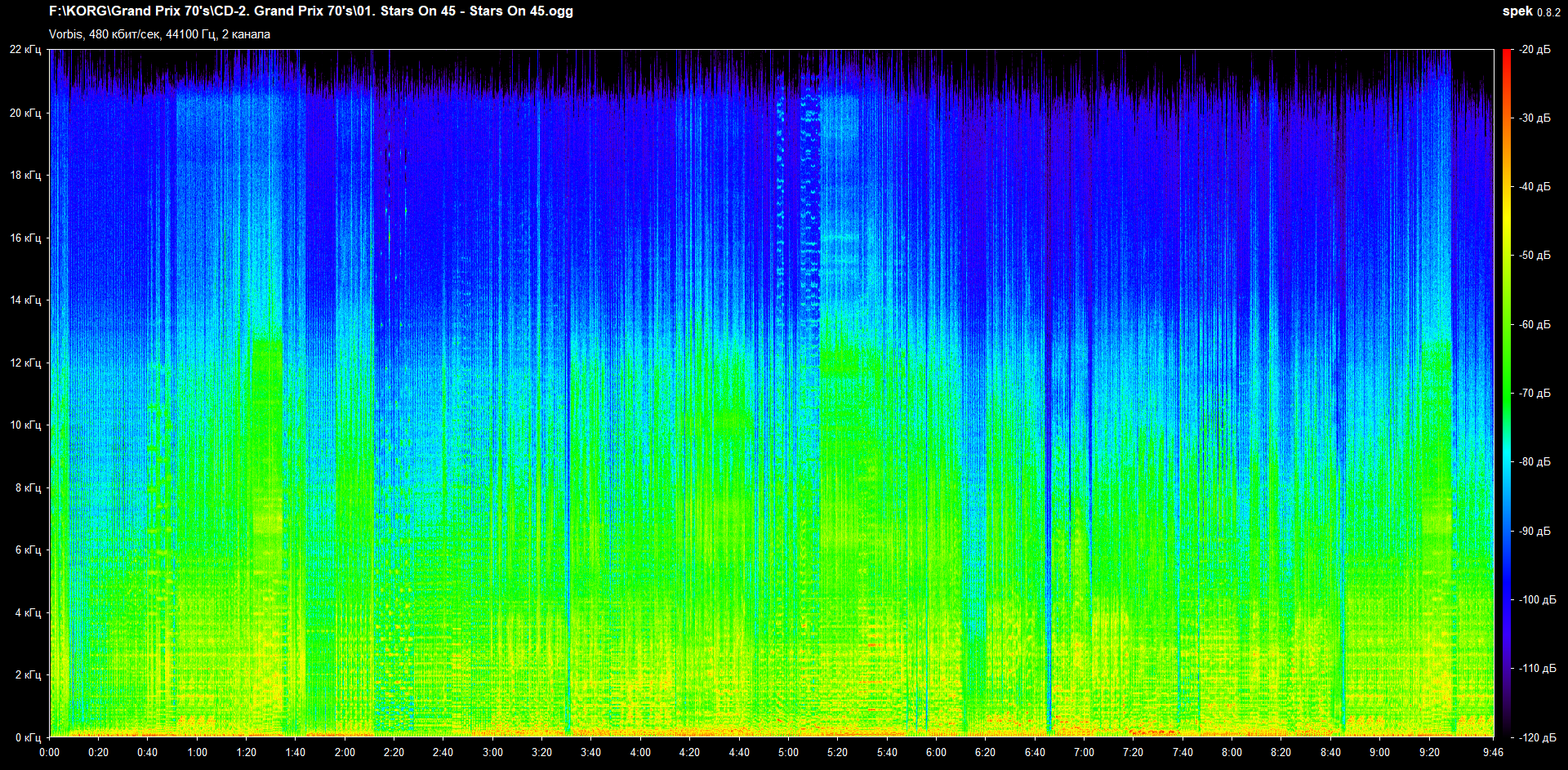Click the -20 дБ scale label

[1535, 50]
